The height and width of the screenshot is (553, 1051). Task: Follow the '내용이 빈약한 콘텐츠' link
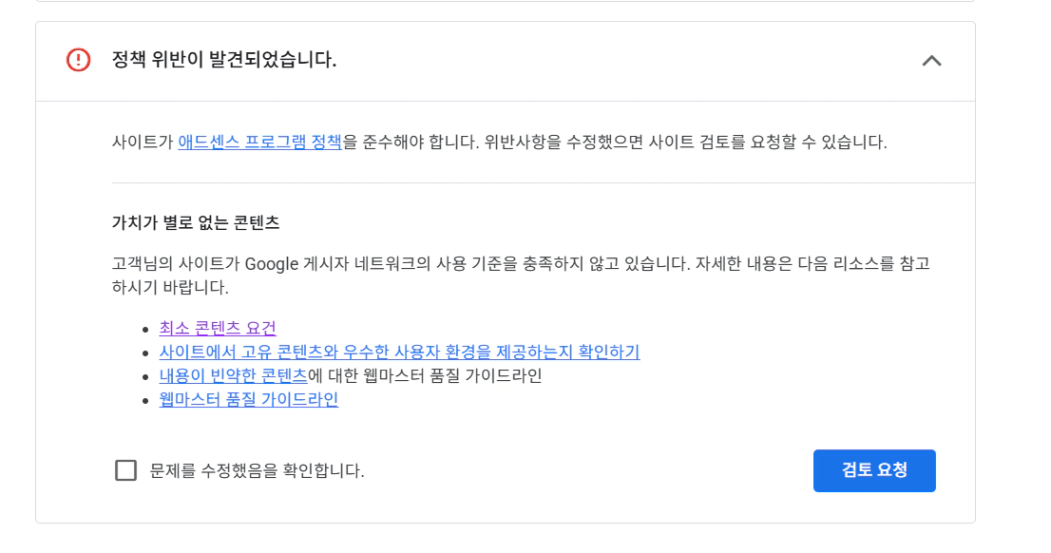click(233, 376)
